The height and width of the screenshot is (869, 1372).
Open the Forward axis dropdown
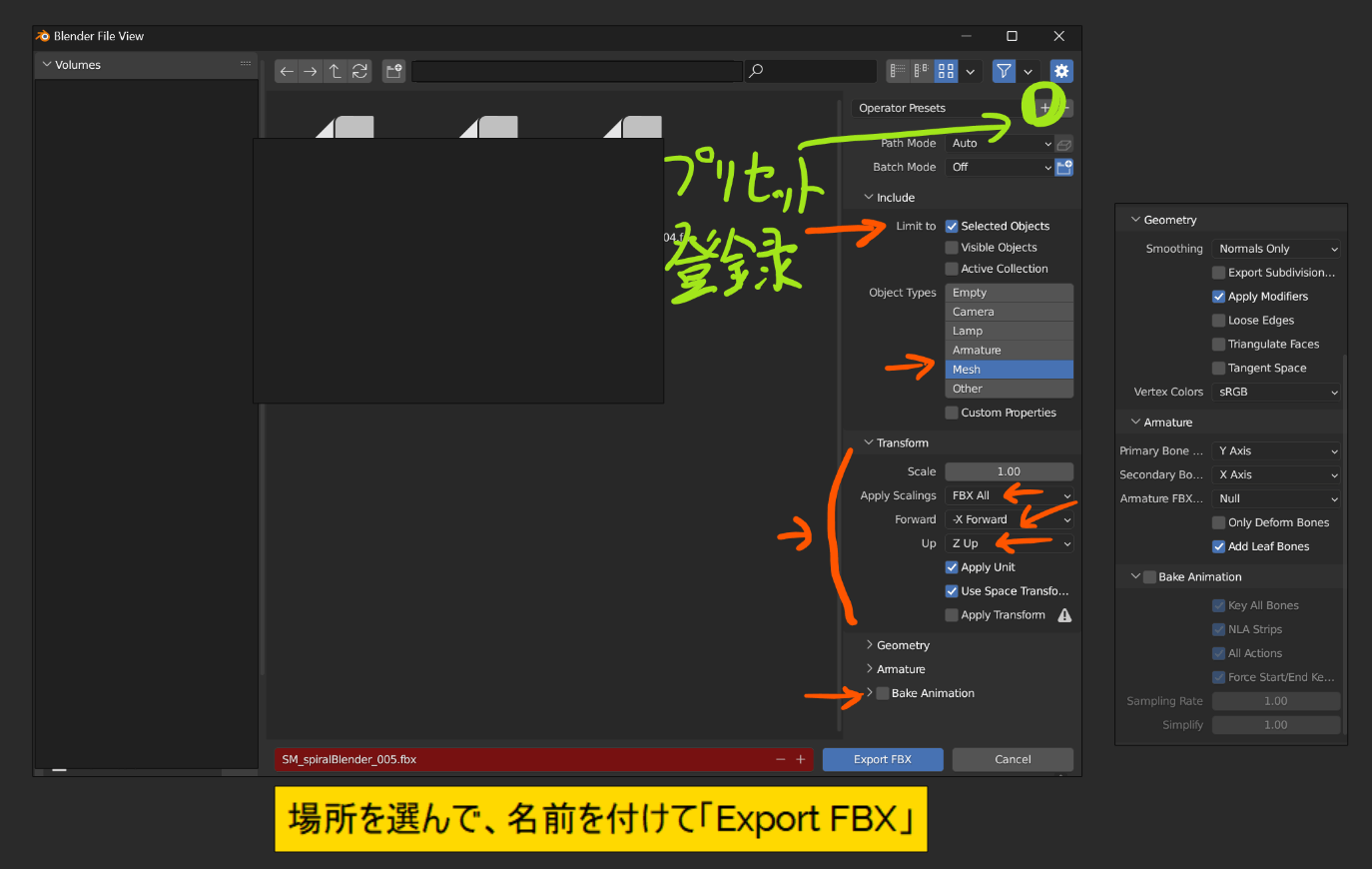1010,519
